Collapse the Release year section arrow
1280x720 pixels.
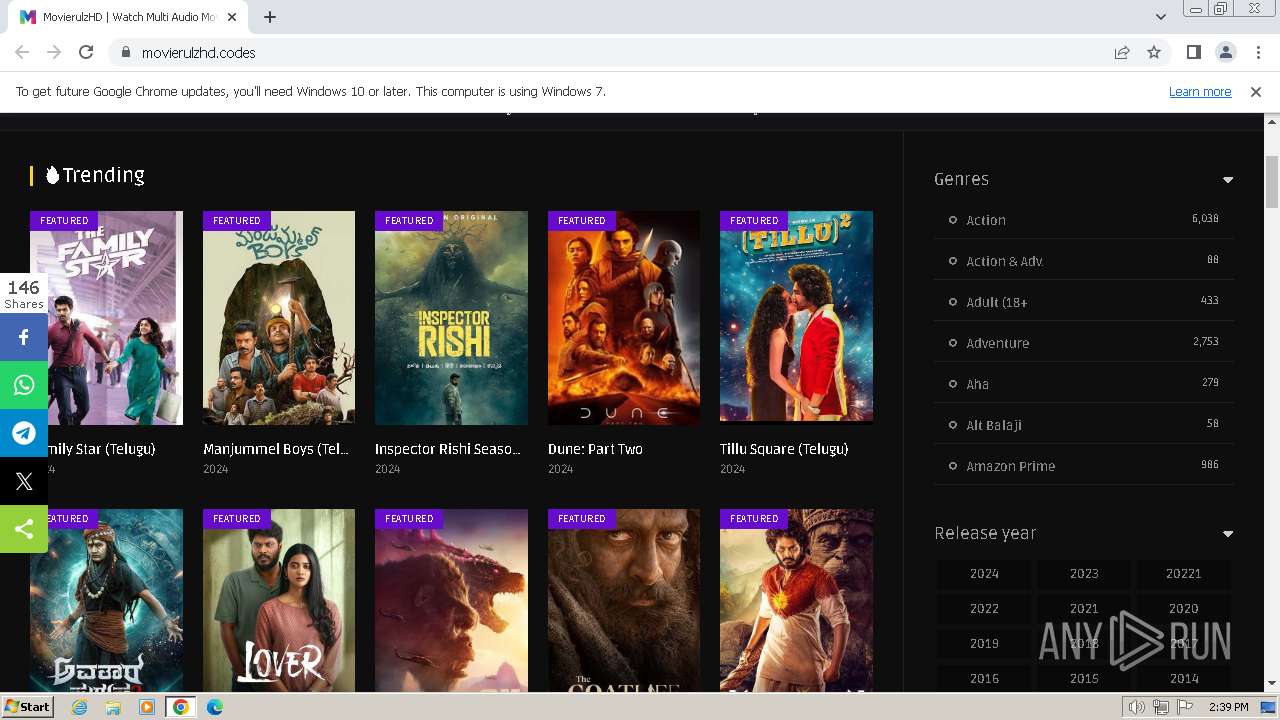point(1228,534)
